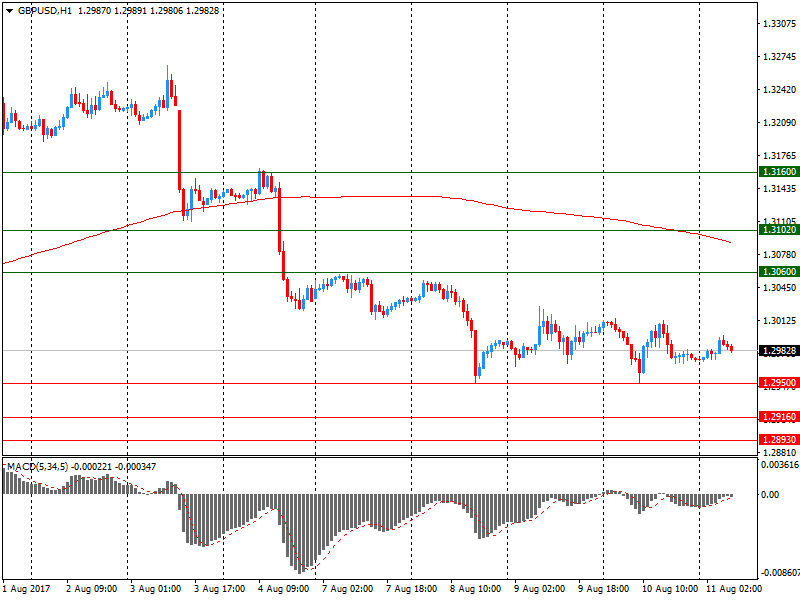Click the 1.30780 price scale value
This screenshot has height=600, width=800.
pos(779,255)
